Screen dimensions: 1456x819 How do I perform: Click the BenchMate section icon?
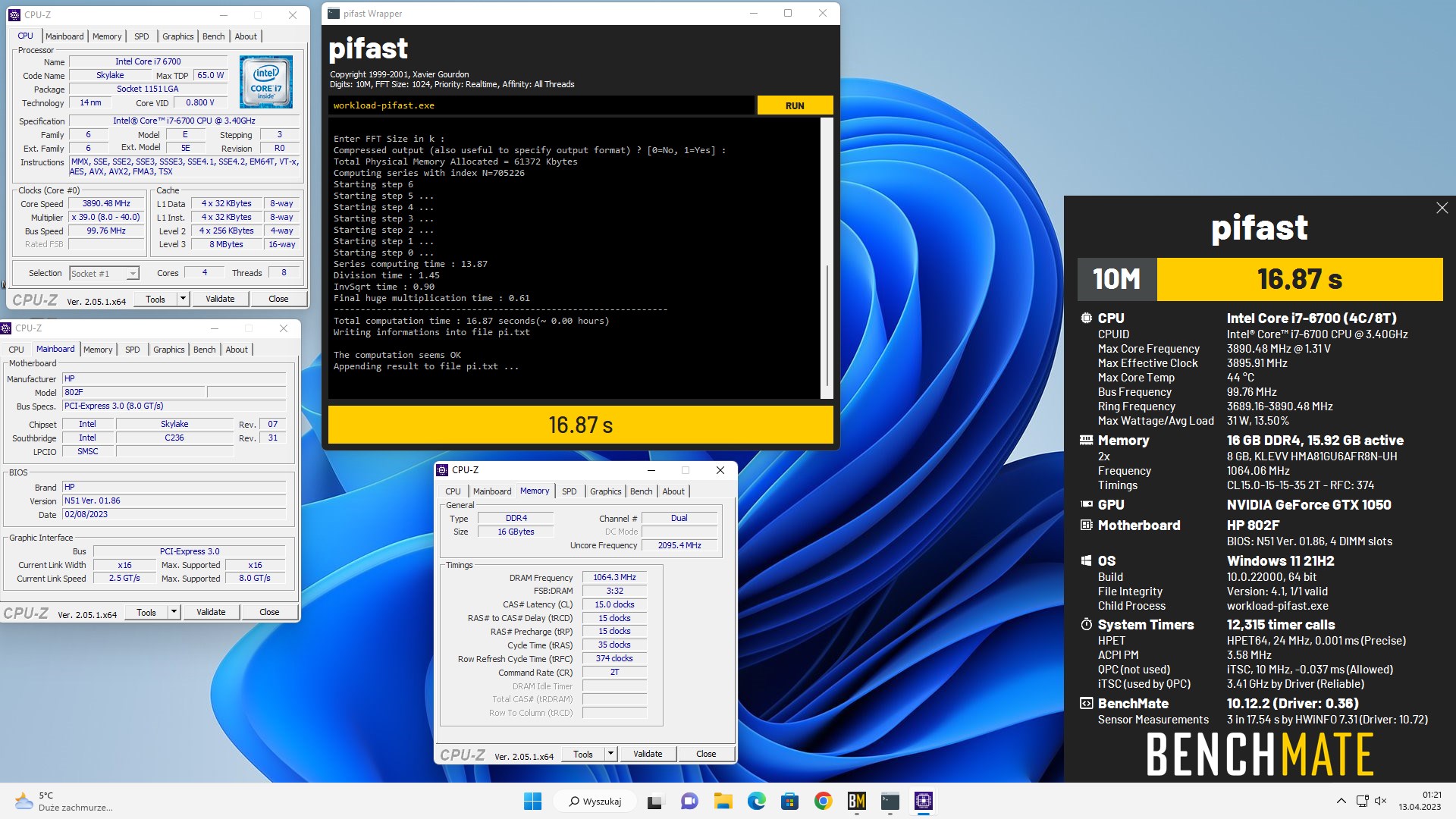(1087, 704)
